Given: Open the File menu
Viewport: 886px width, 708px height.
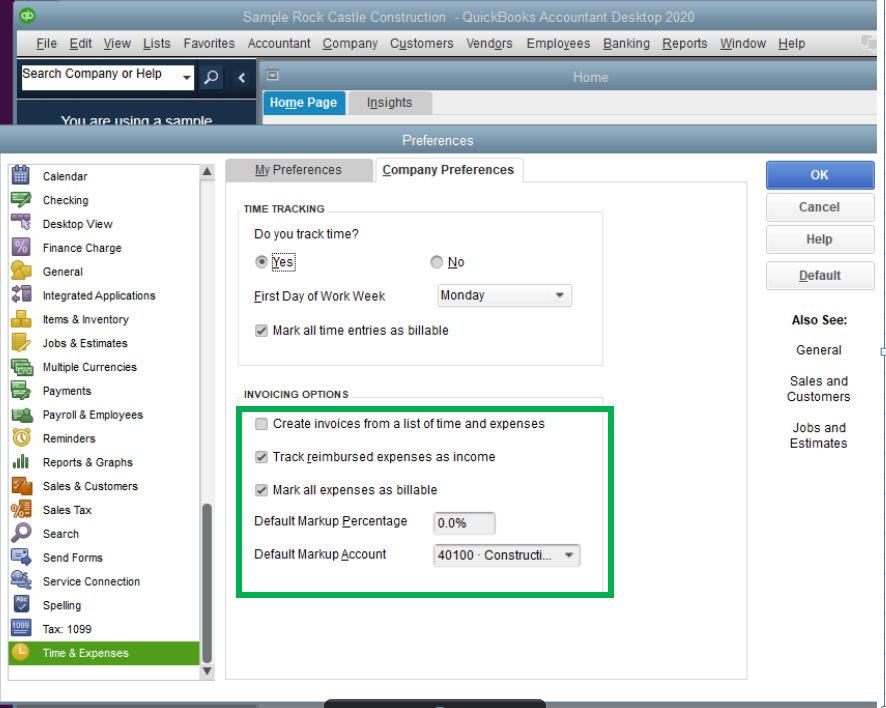Looking at the screenshot, I should (46, 44).
